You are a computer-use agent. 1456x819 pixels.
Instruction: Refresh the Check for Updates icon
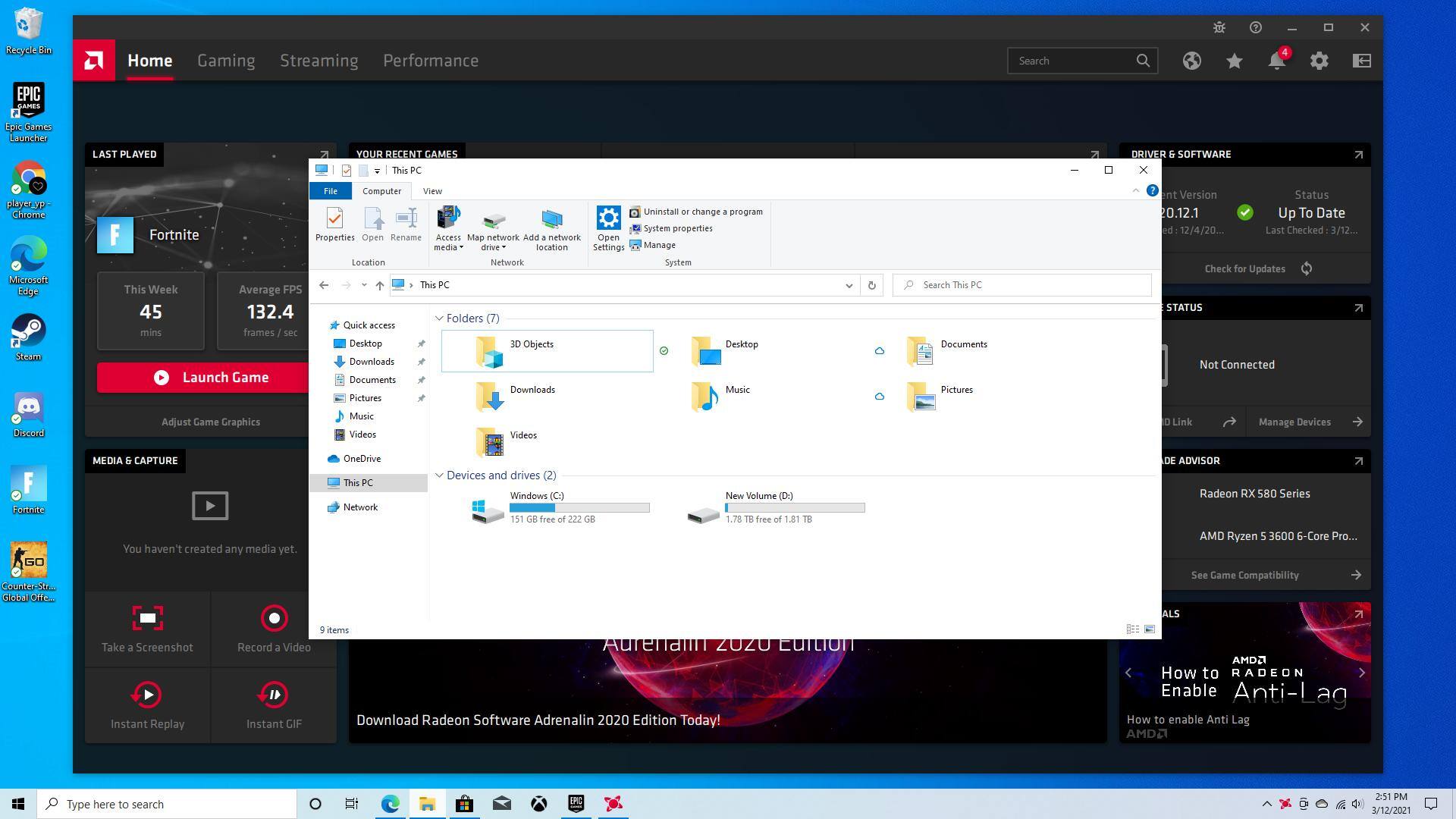pos(1306,268)
